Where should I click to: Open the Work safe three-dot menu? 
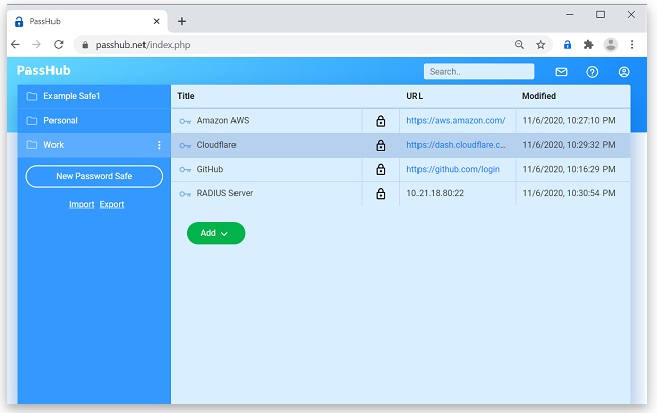(159, 145)
